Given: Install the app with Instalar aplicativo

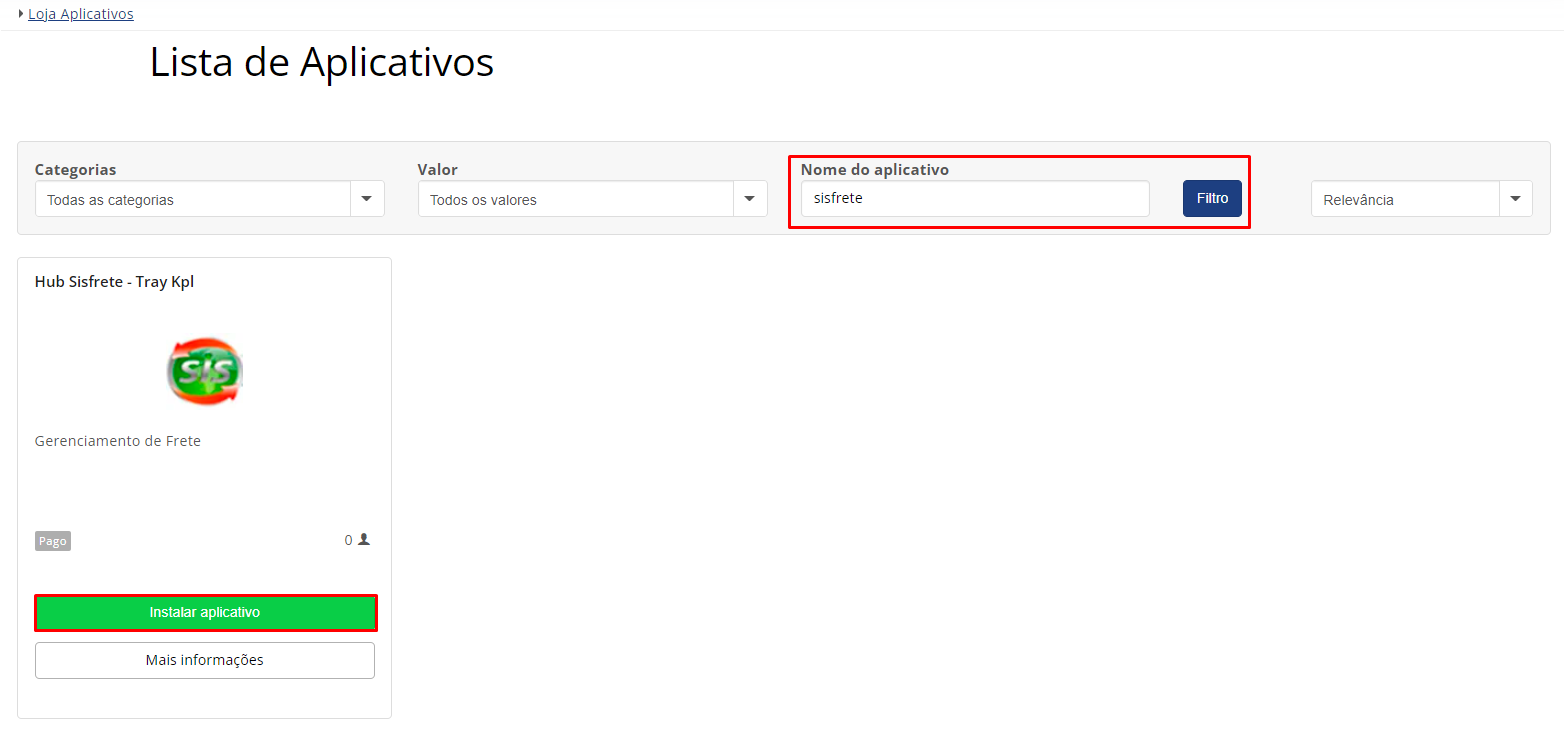Looking at the screenshot, I should pos(205,613).
